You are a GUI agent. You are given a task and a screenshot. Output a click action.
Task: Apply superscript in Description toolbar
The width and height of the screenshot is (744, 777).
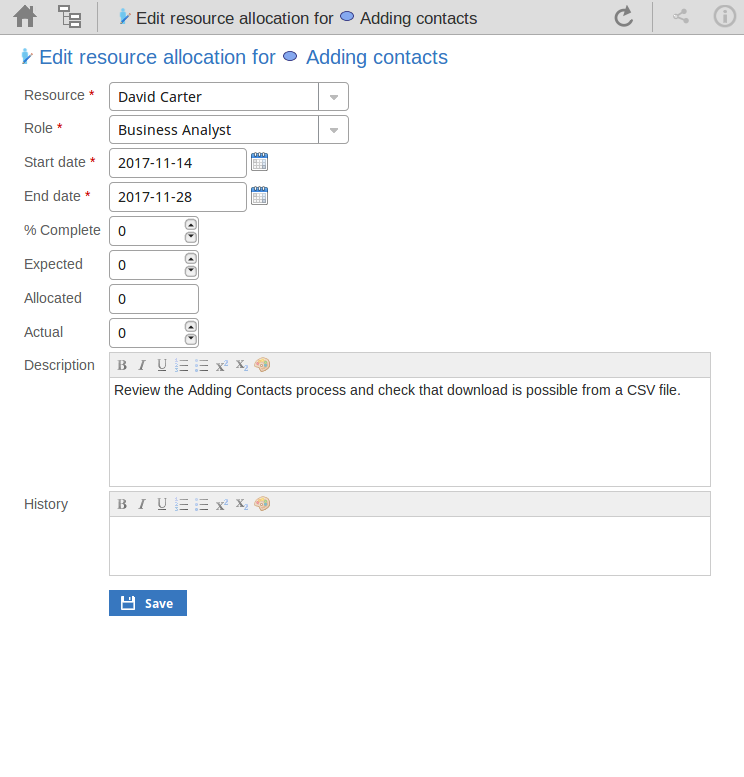coord(222,365)
